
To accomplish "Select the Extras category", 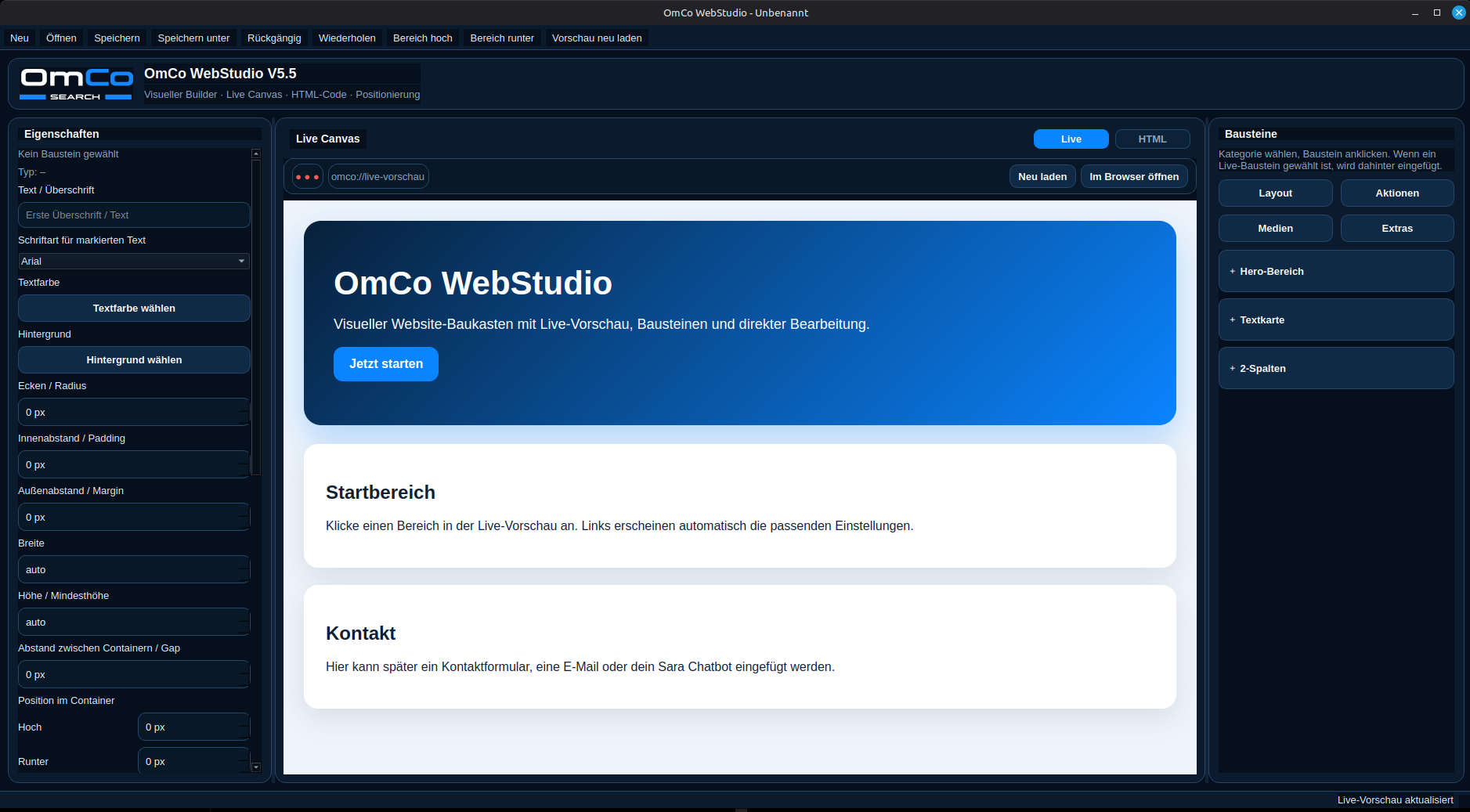I will coord(1397,228).
